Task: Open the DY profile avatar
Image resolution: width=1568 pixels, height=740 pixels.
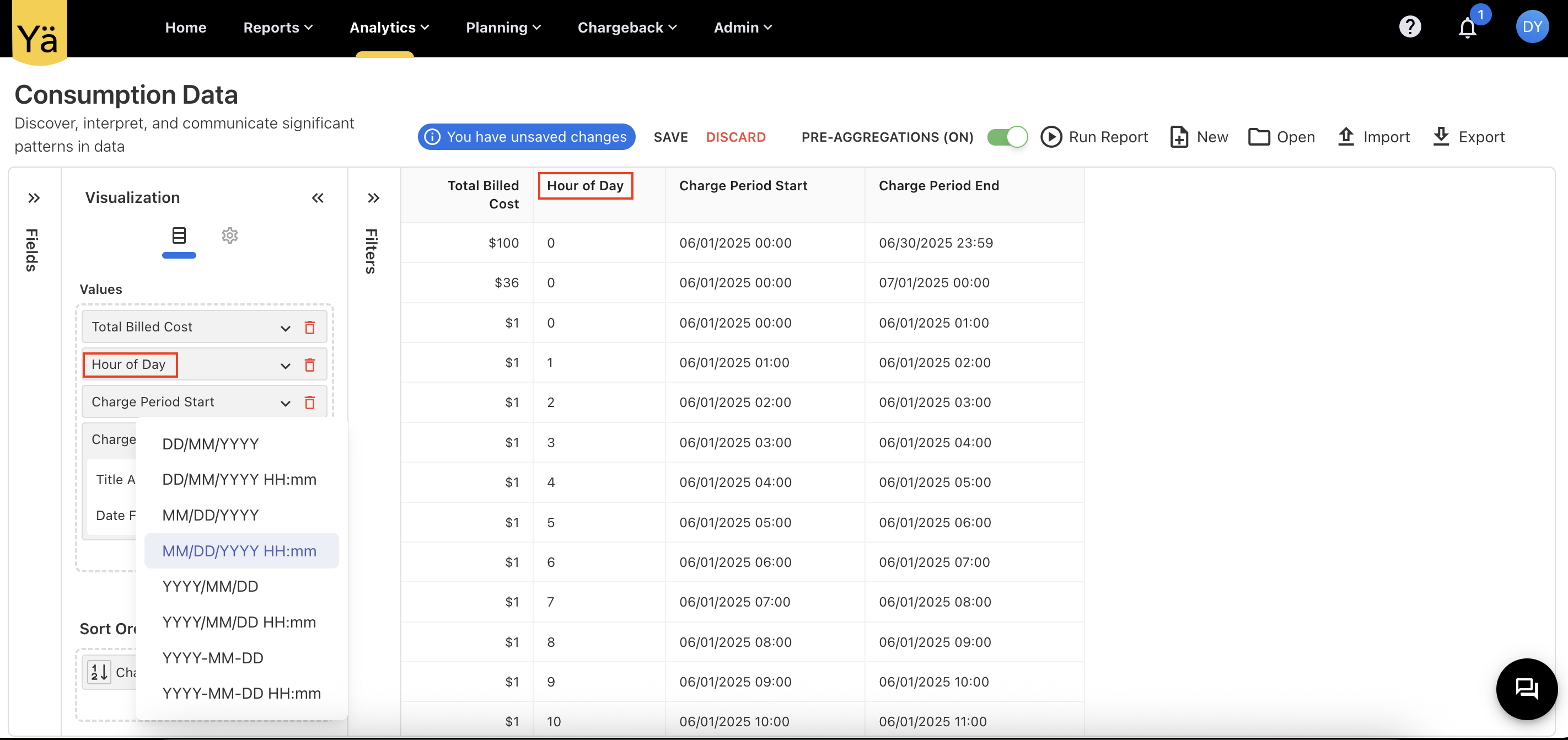Action: coord(1533,27)
